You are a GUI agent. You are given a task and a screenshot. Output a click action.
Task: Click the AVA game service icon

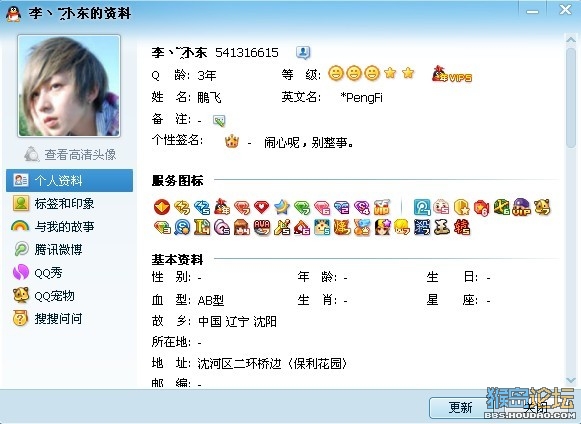coord(262,227)
